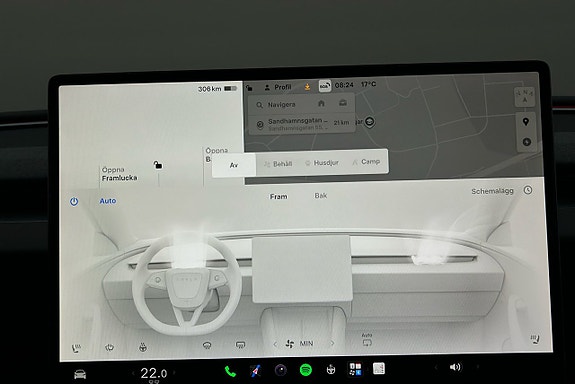The width and height of the screenshot is (575, 384).
Task: Select Husdjur (dog) mode
Action: [x=322, y=163]
